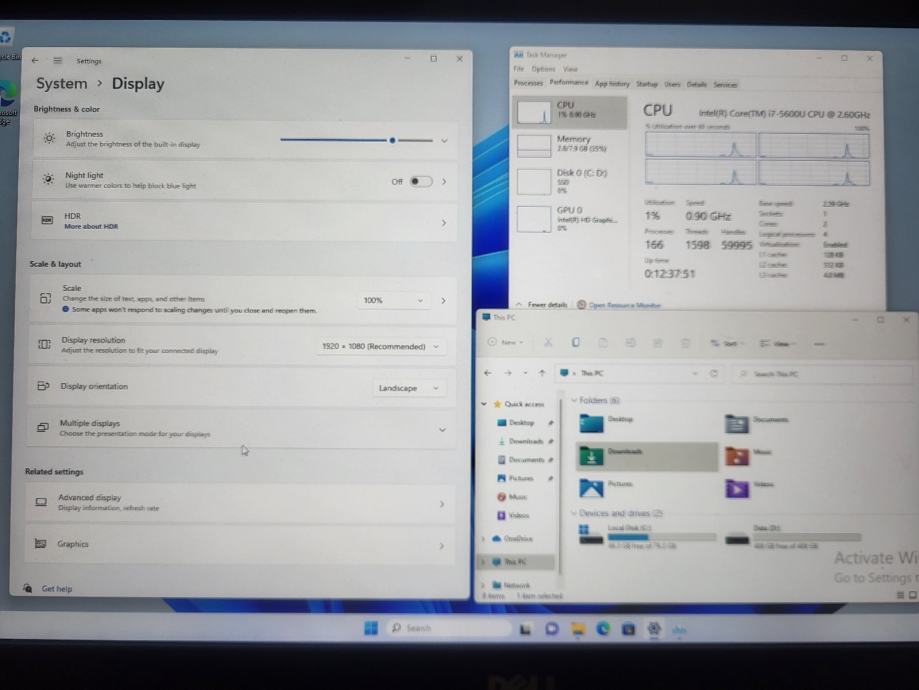Open the View dropdown in File Explorer
This screenshot has width=919, height=690.
point(777,344)
